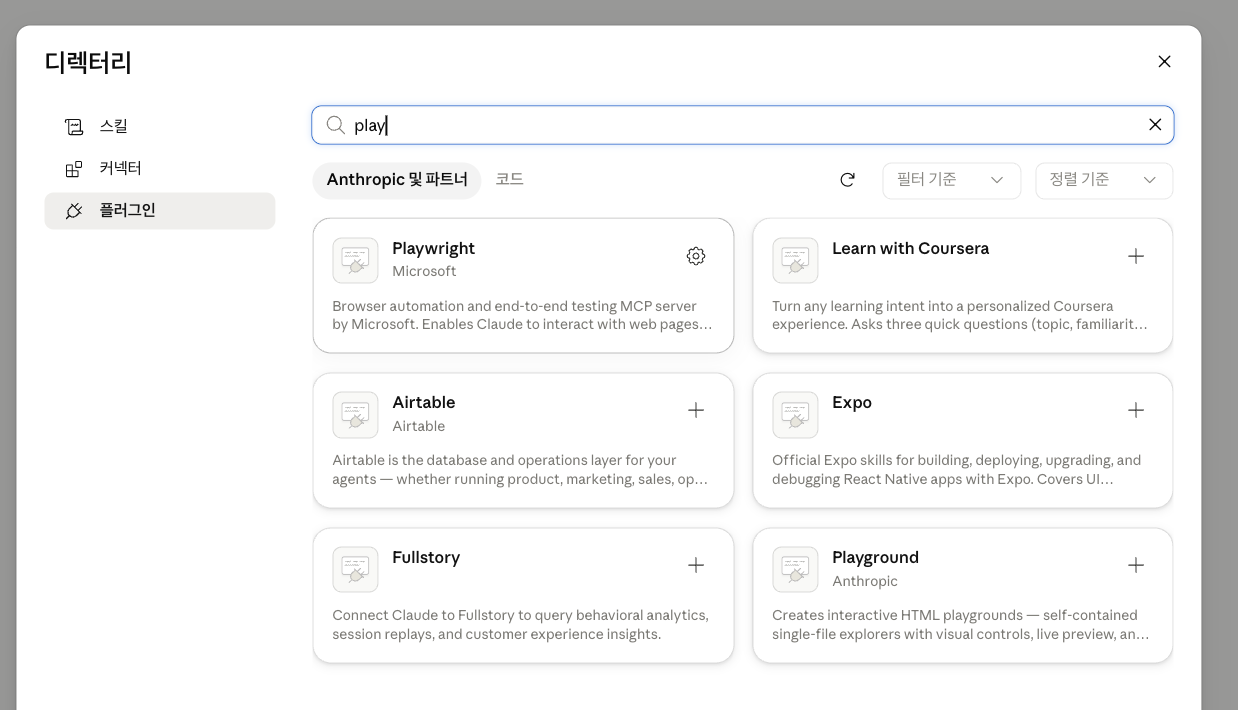This screenshot has width=1238, height=710.
Task: Click the 디렉터리 dialog heading
Action: pos(88,62)
